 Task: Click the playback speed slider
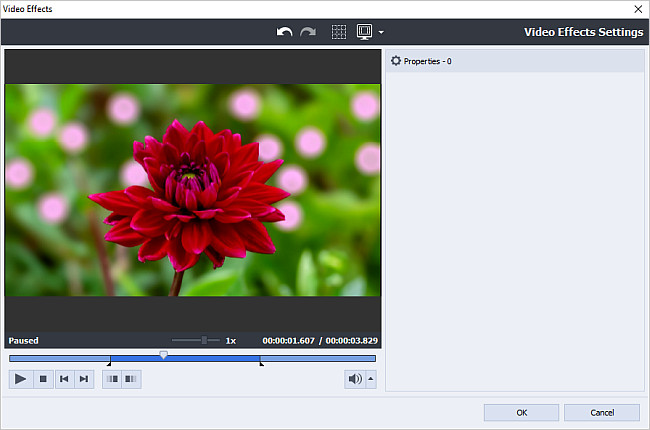tap(204, 341)
